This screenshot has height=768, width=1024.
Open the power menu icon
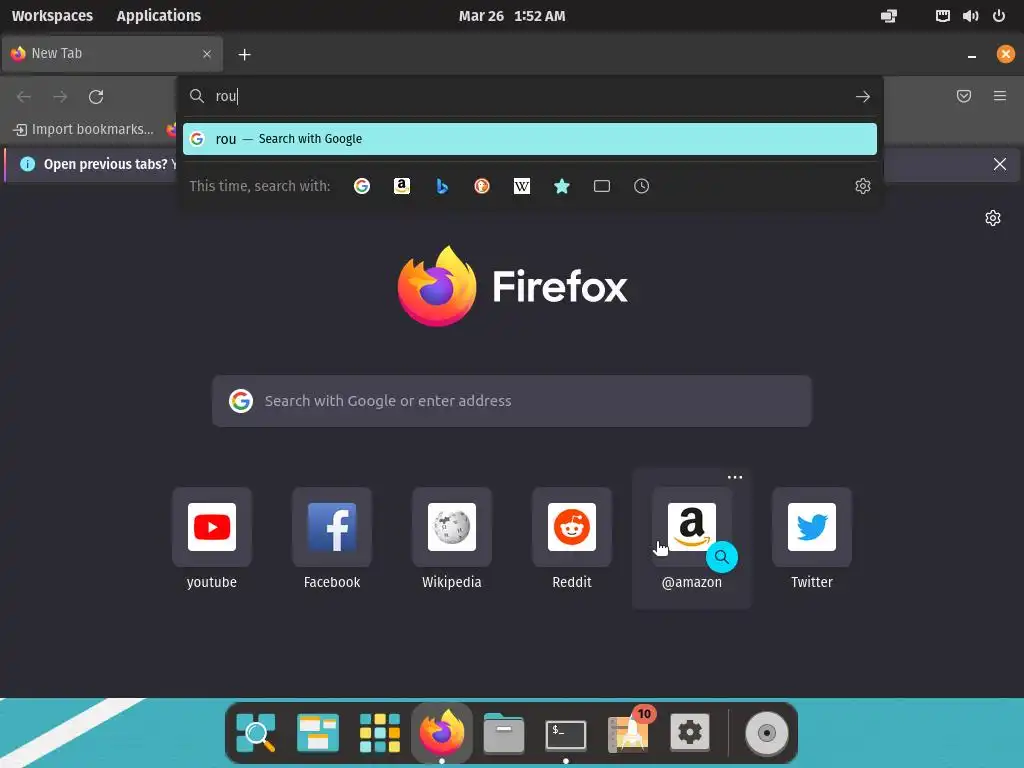999,16
